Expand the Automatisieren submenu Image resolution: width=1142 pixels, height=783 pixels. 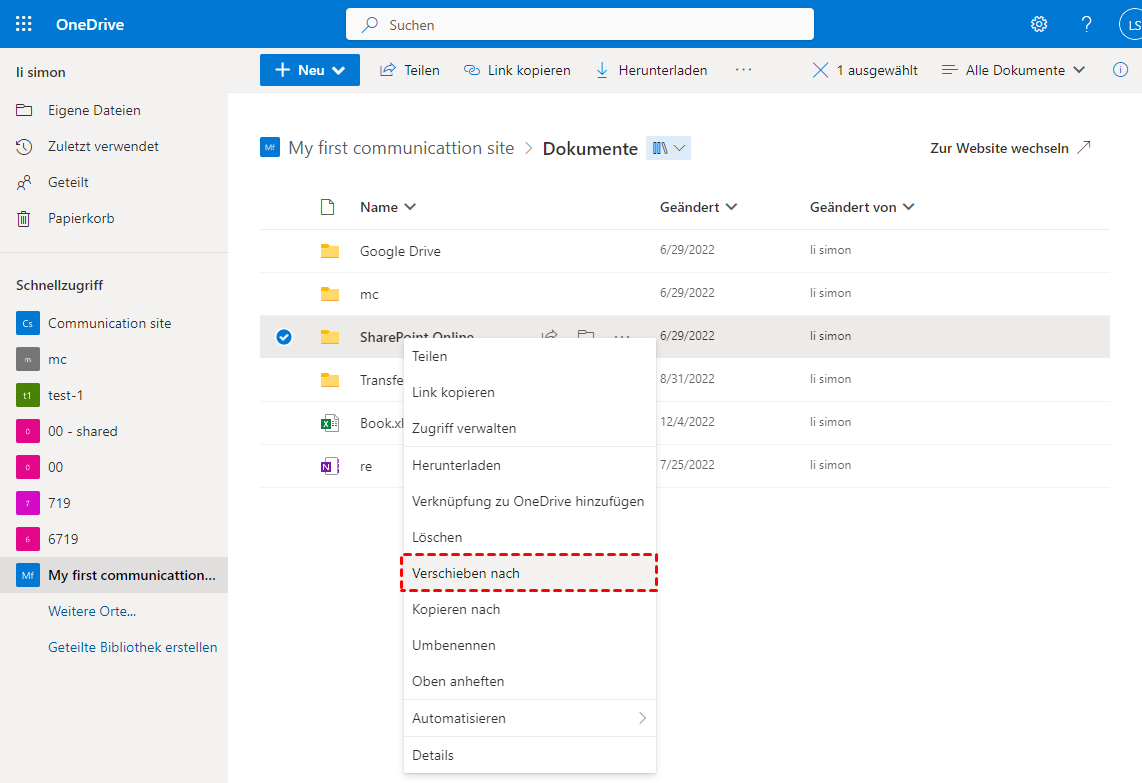click(x=529, y=718)
